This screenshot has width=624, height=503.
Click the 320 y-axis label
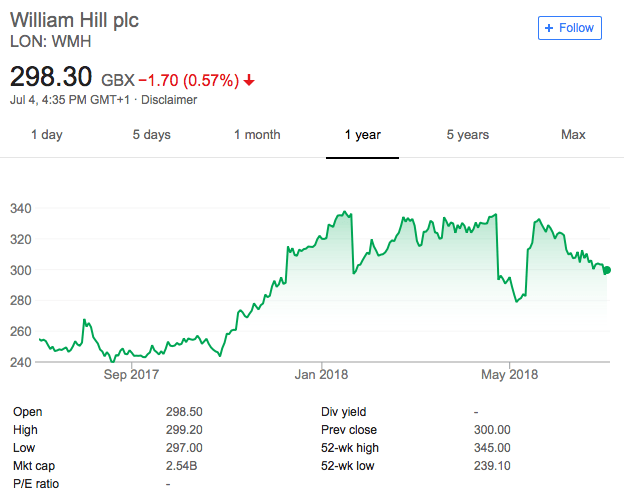point(21,240)
